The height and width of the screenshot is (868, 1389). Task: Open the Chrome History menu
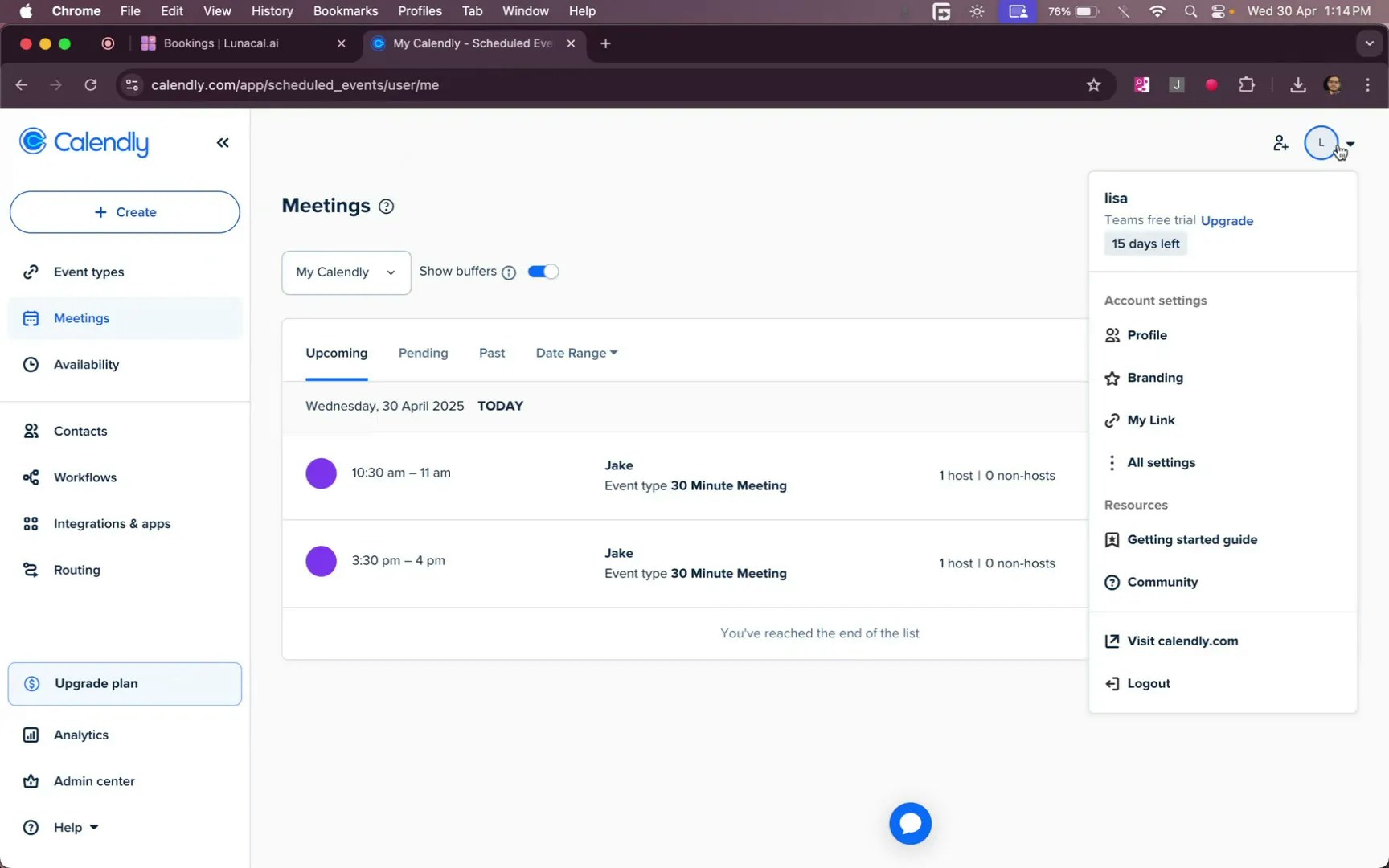pyautogui.click(x=272, y=11)
